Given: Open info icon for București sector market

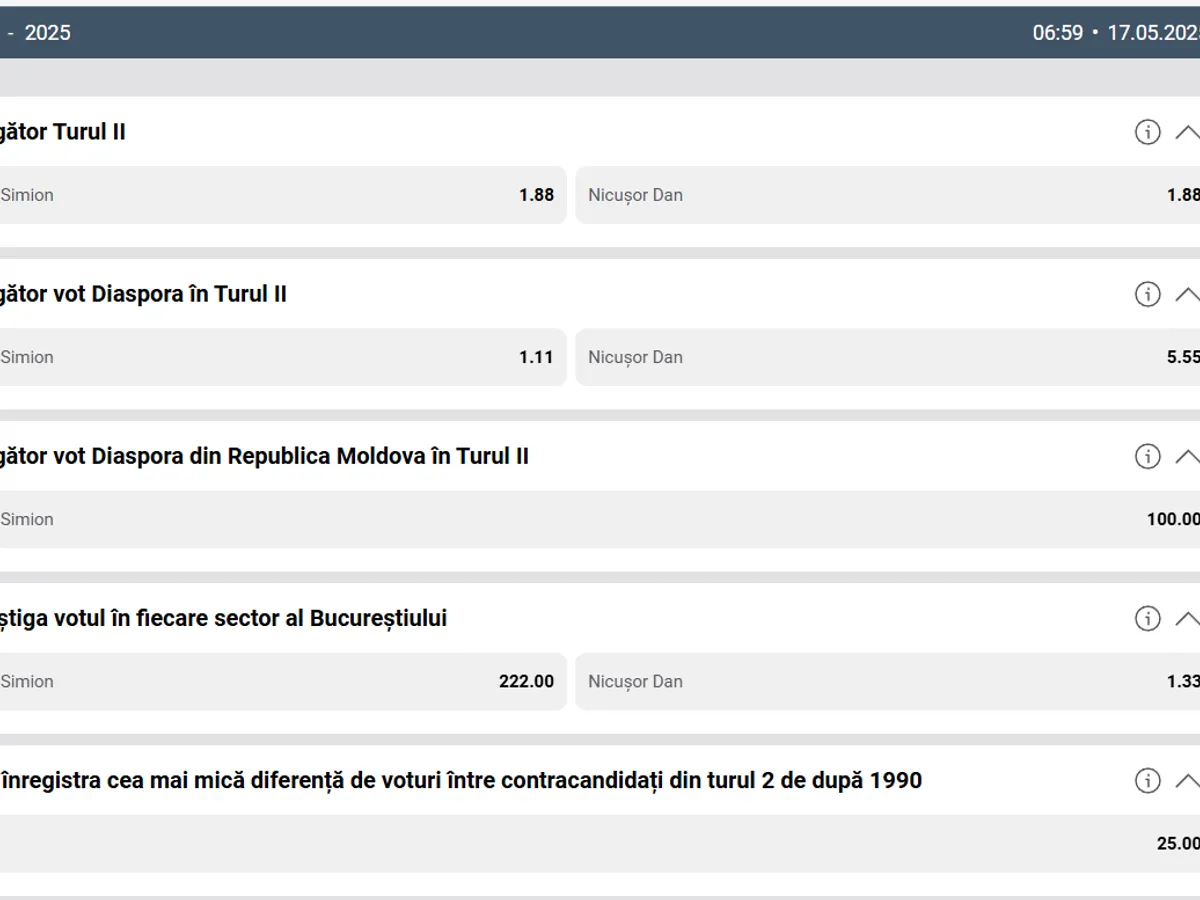Looking at the screenshot, I should pos(1147,618).
